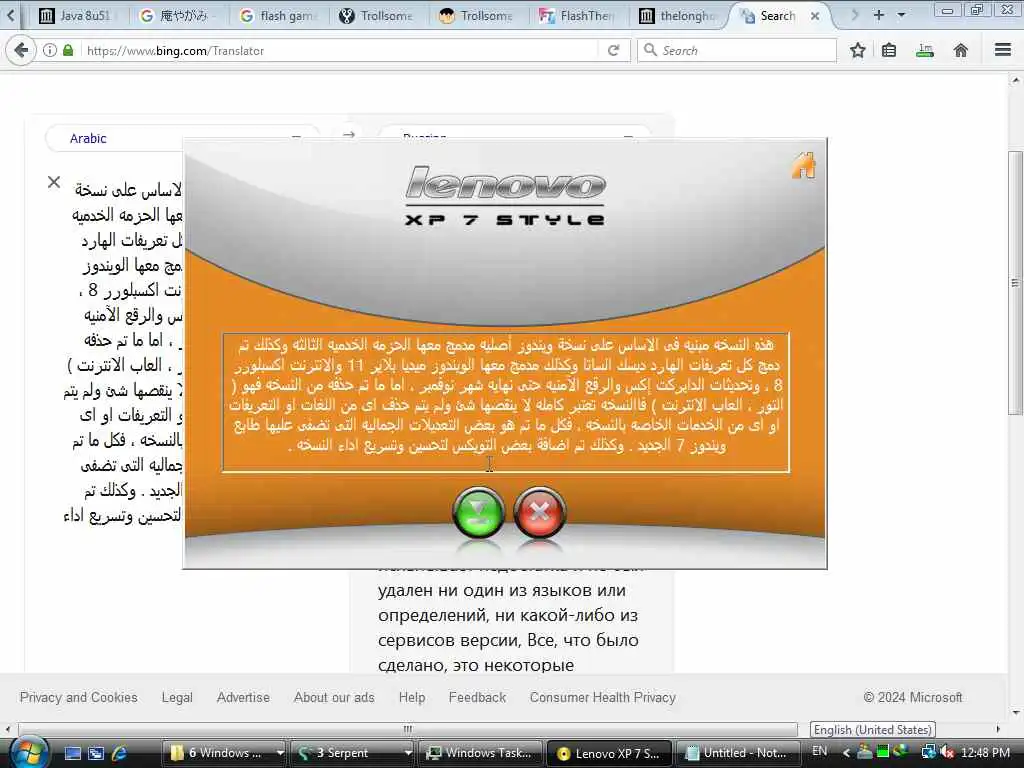Click the red cancel X button in Lenovo dialog
This screenshot has height=768, width=1024.
click(540, 513)
